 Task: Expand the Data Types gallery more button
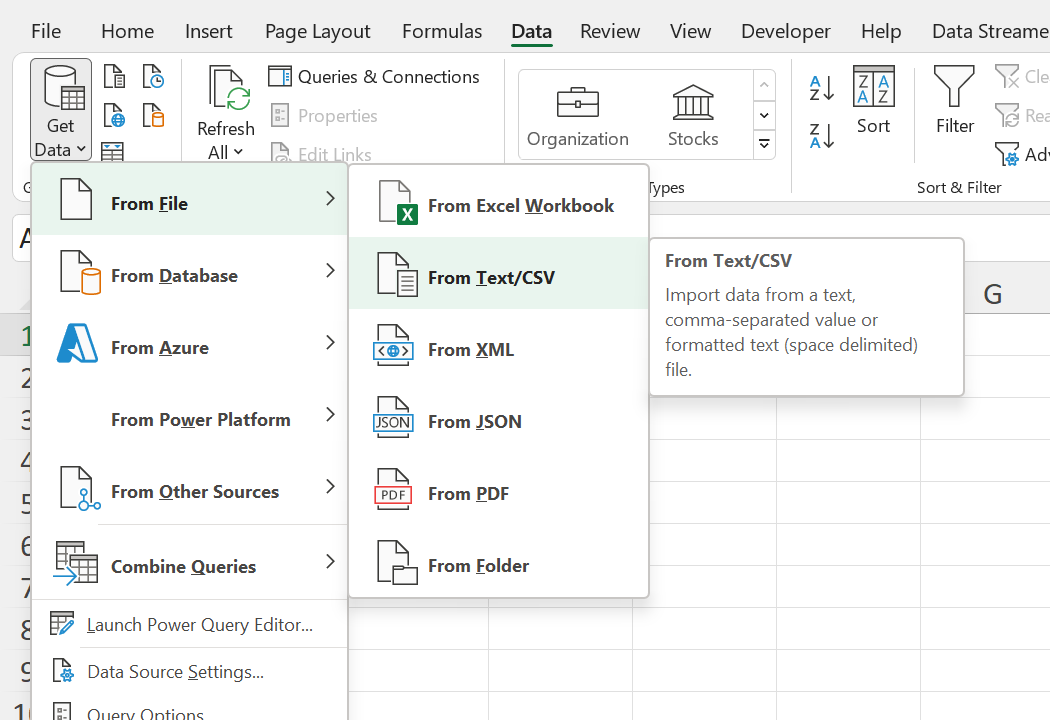764,144
